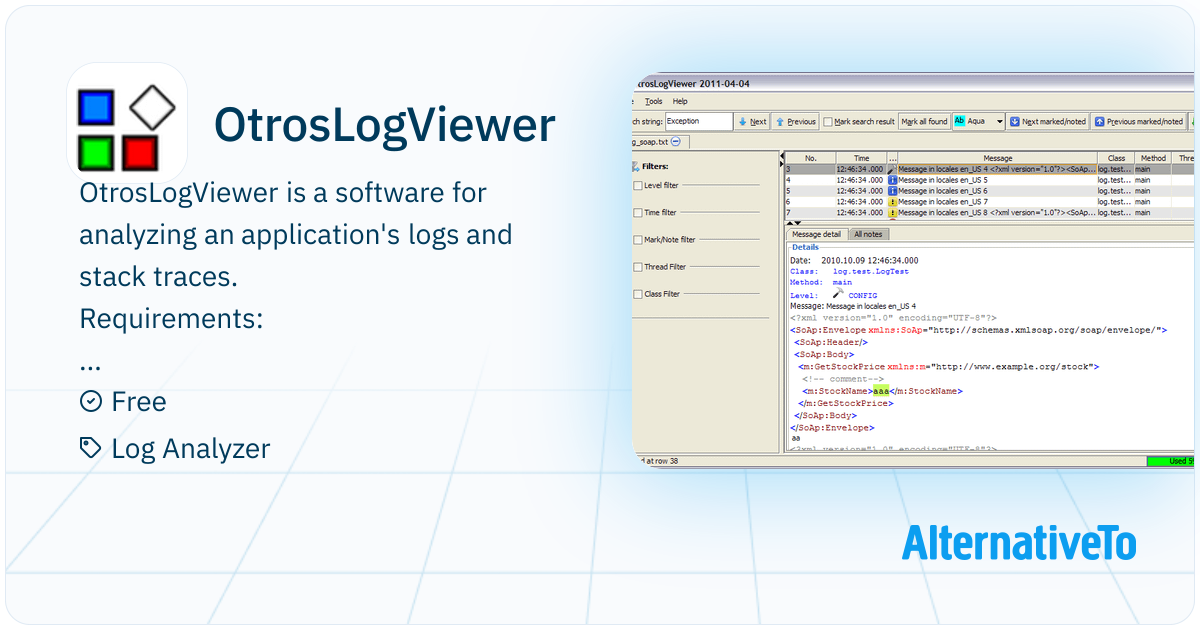Click the config hammer icon in row 3
This screenshot has height=630, width=1200.
[x=892, y=169]
